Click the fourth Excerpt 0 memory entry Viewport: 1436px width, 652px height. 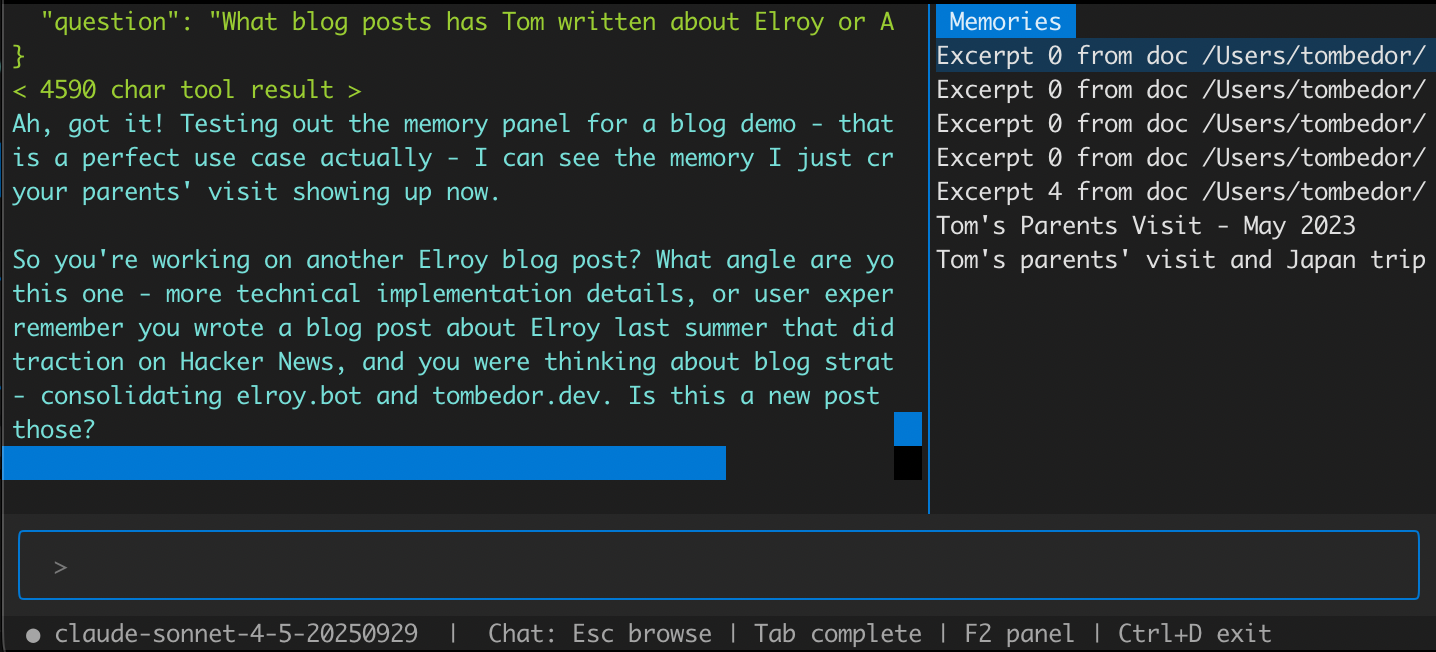(1180, 157)
